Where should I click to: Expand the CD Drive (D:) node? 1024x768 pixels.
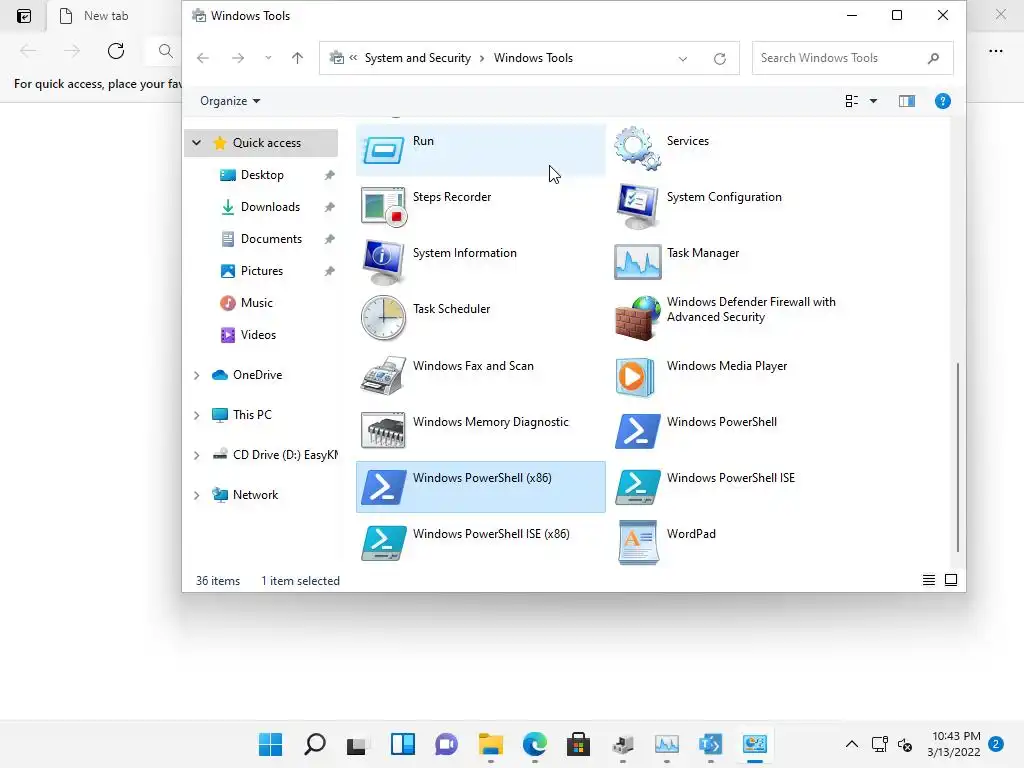tap(197, 455)
